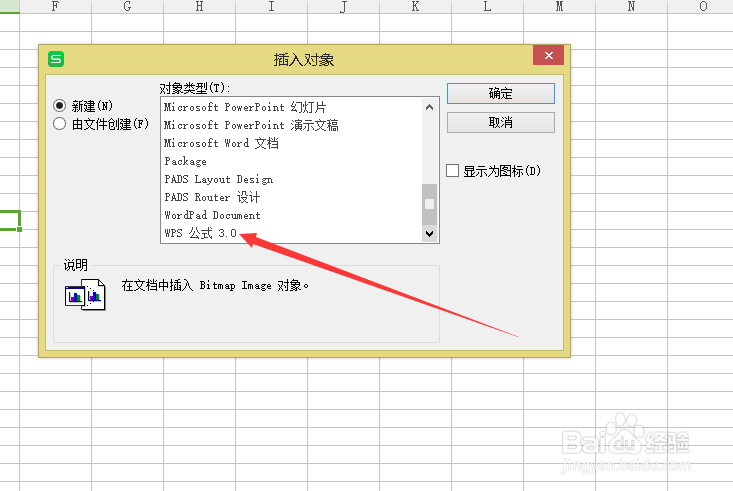Select WordPad Document entry
The image size is (733, 491).
click(x=291, y=215)
